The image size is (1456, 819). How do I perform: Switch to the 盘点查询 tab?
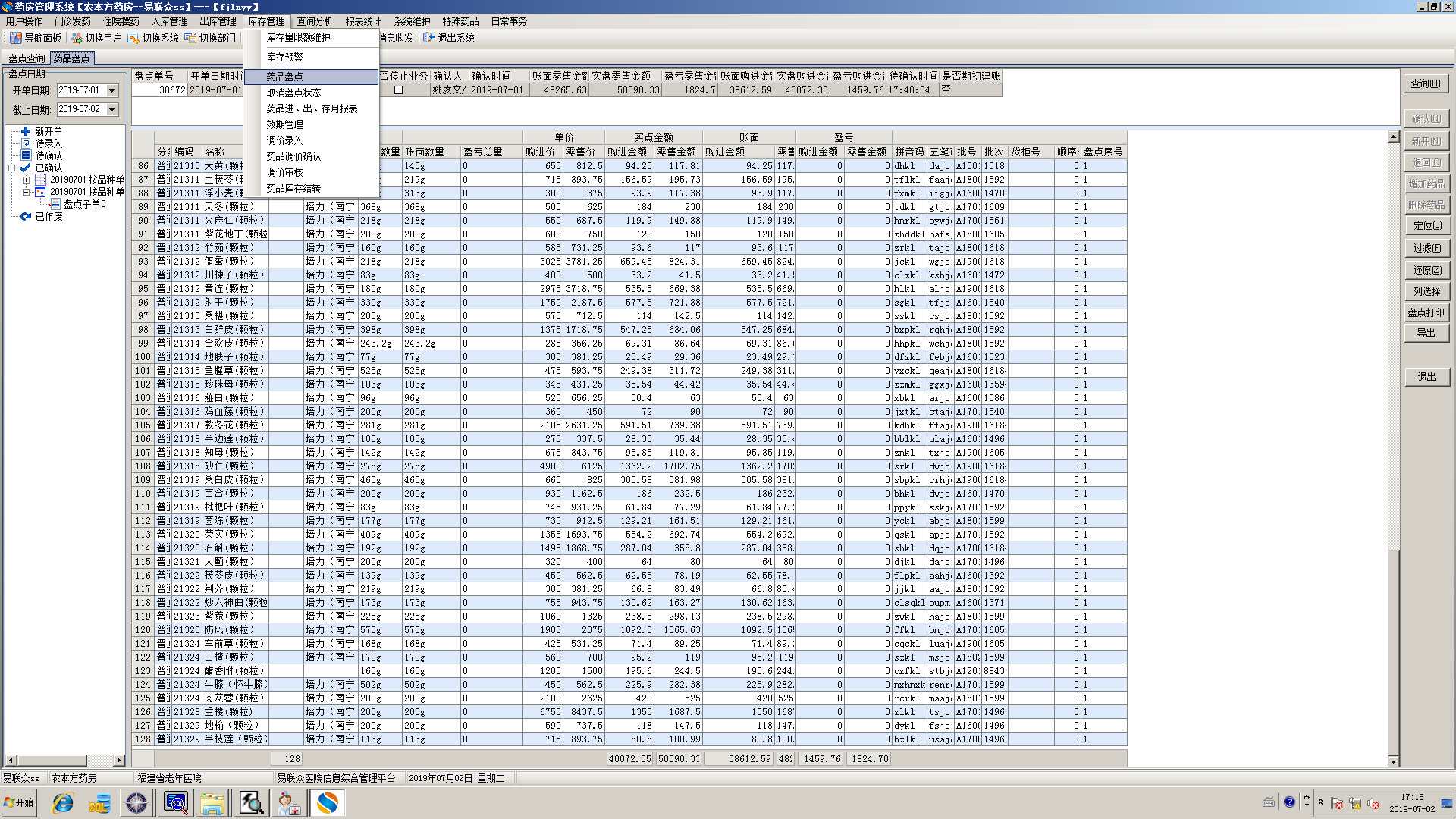tap(27, 58)
